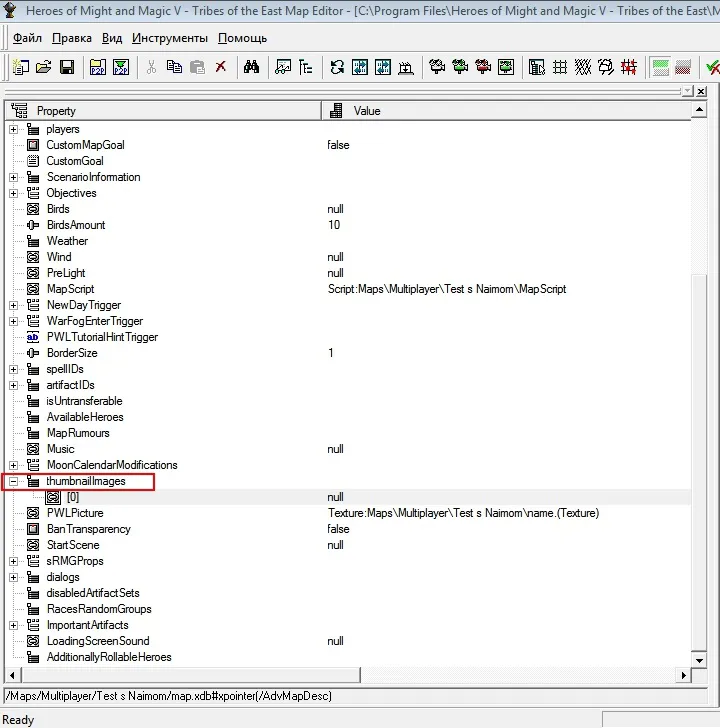
Task: Click the red terrain layer icon
Action: click(683, 67)
